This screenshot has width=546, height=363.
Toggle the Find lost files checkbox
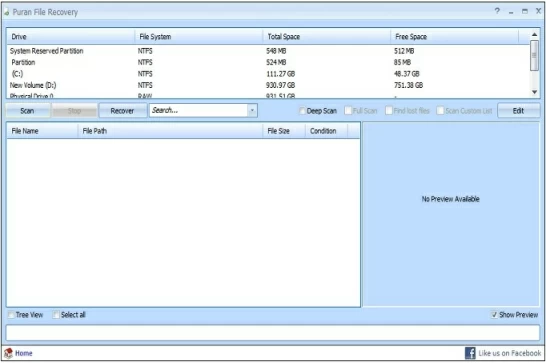(389, 111)
